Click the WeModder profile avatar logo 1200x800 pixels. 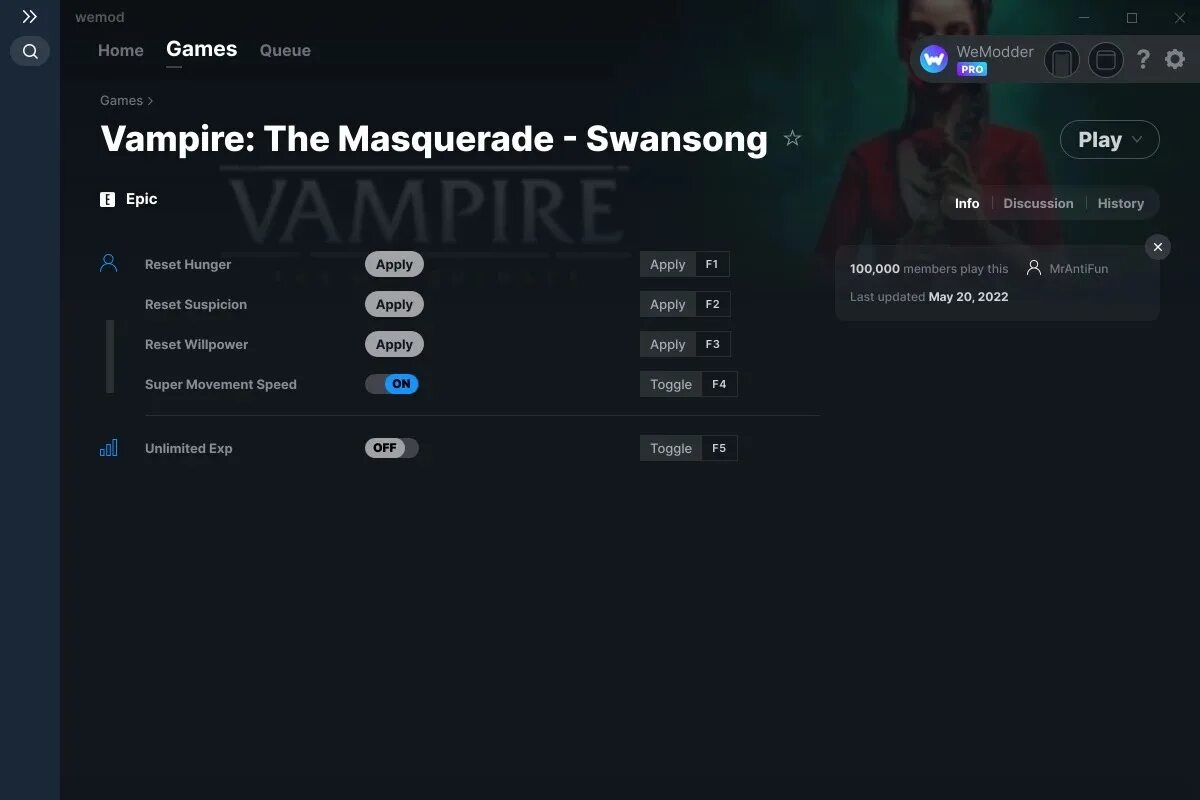(933, 60)
